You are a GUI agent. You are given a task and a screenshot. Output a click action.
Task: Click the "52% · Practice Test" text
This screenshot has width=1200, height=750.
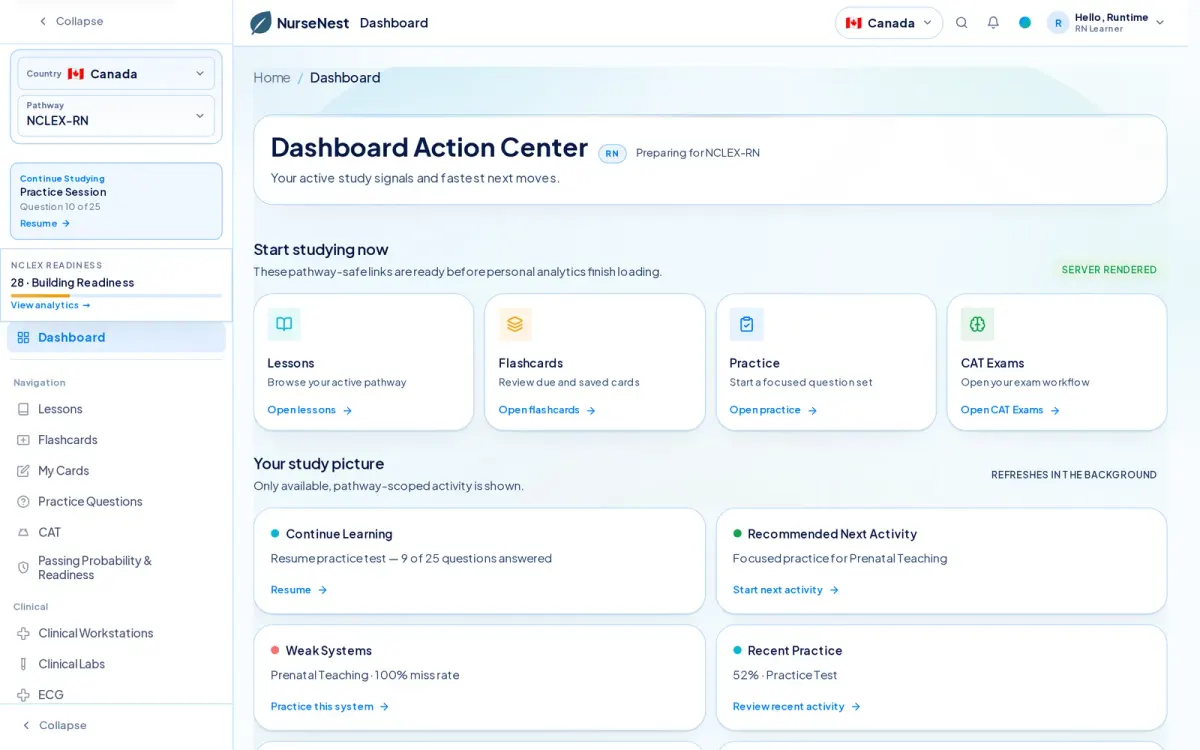click(x=785, y=675)
